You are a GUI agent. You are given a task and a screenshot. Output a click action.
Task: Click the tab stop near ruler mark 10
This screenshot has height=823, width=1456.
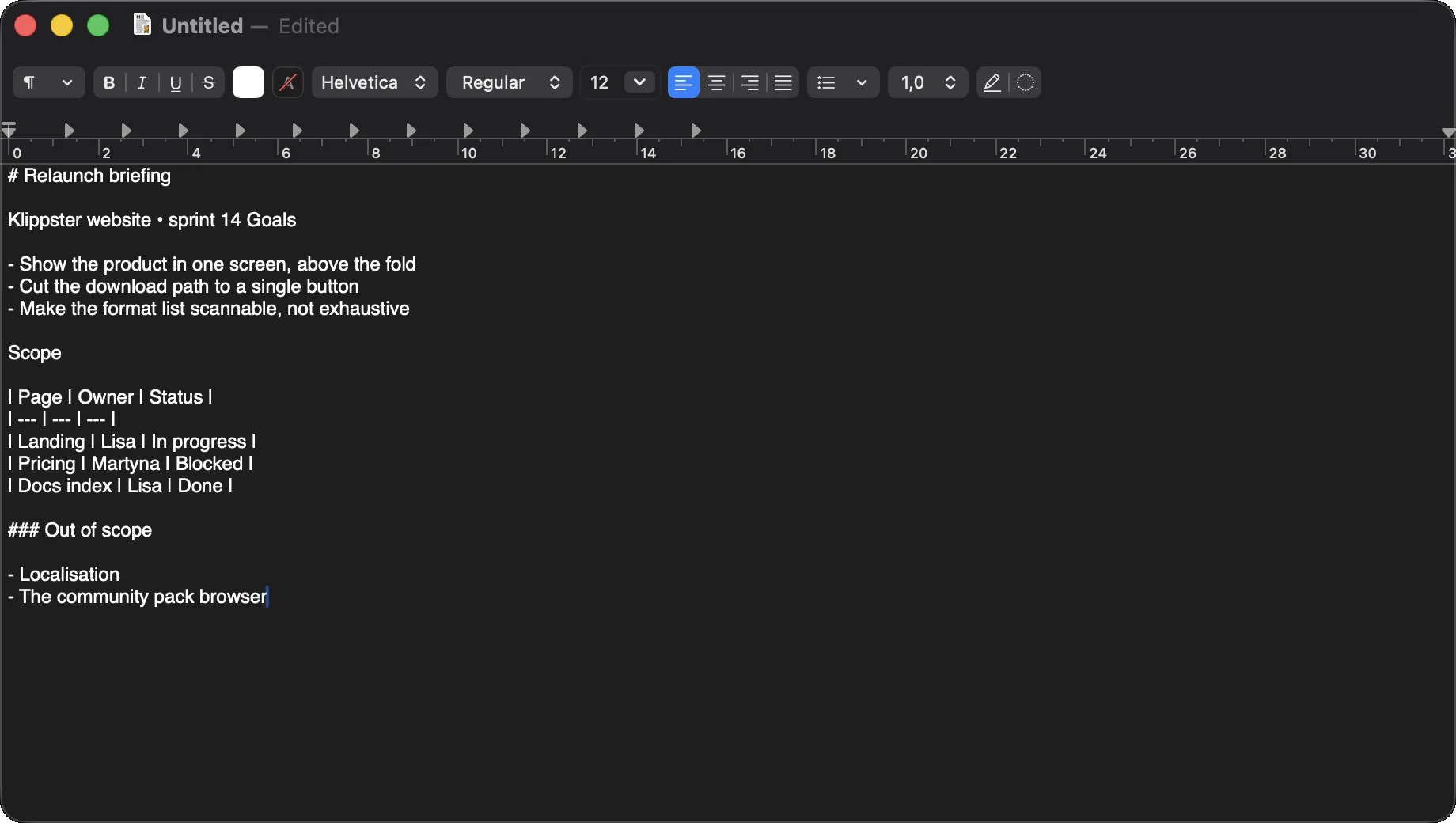(468, 130)
